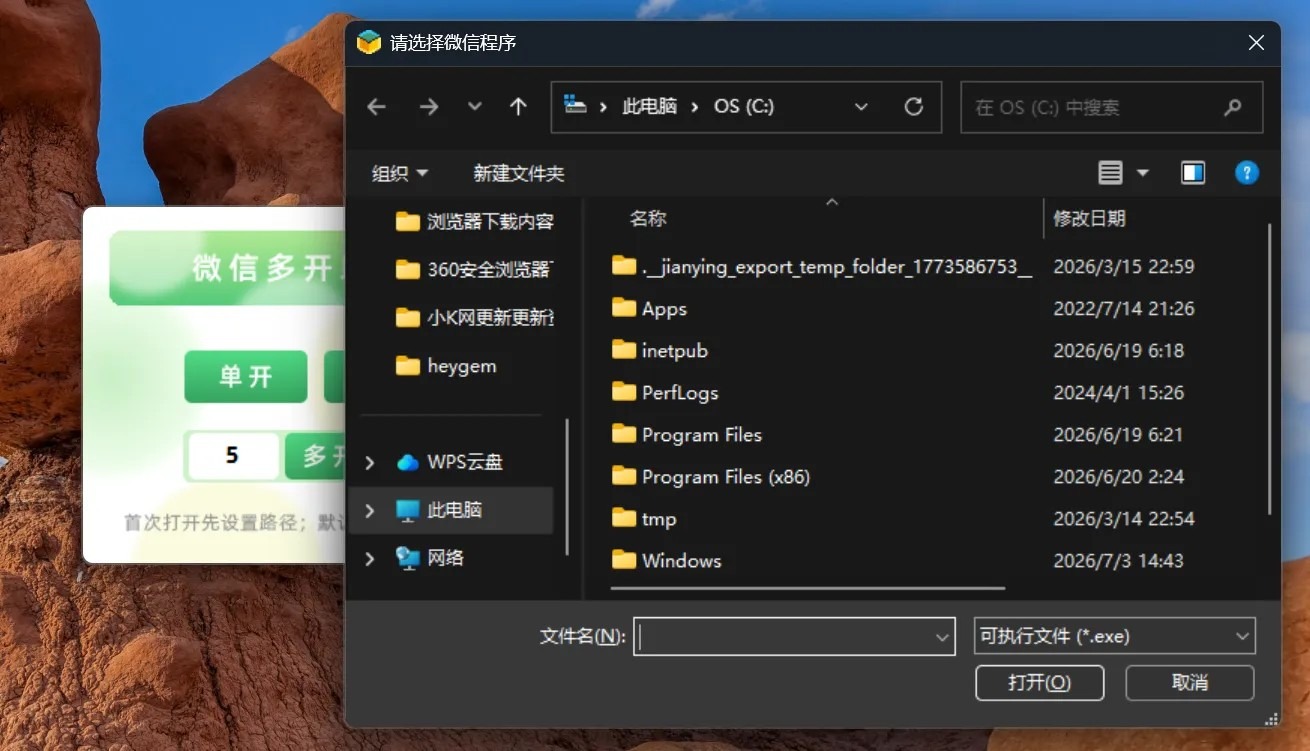This screenshot has height=751, width=1310.
Task: Select 此电脑 in the address path
Action: click(649, 107)
